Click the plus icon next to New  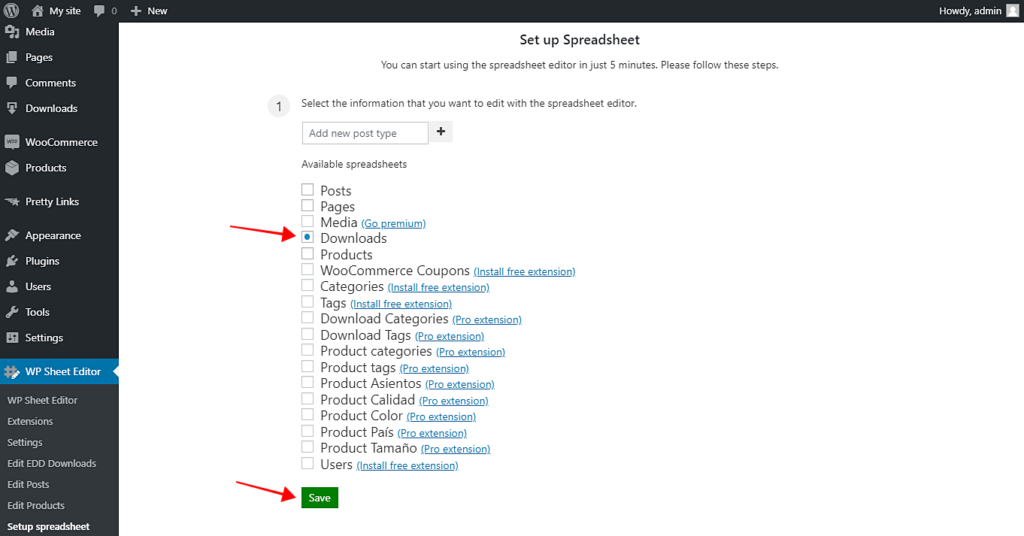pyautogui.click(x=136, y=11)
